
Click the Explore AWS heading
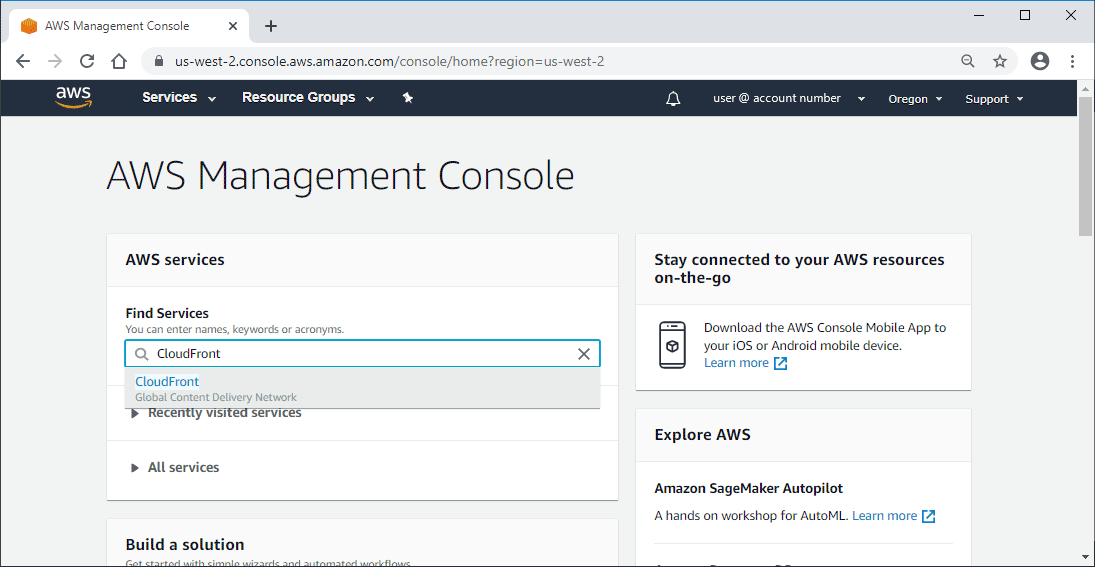click(x=703, y=434)
